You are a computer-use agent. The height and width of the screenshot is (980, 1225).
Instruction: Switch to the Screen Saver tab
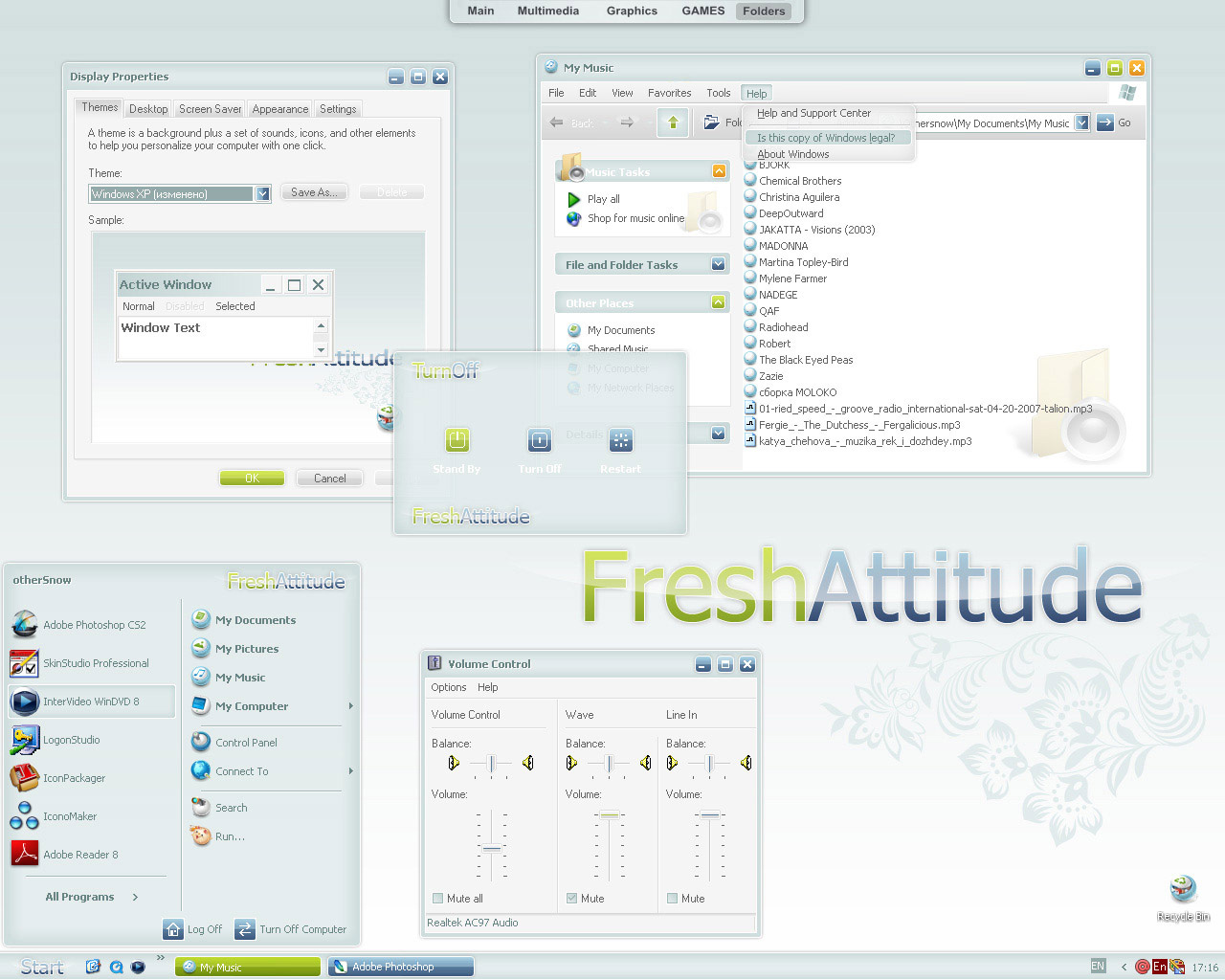pos(210,109)
